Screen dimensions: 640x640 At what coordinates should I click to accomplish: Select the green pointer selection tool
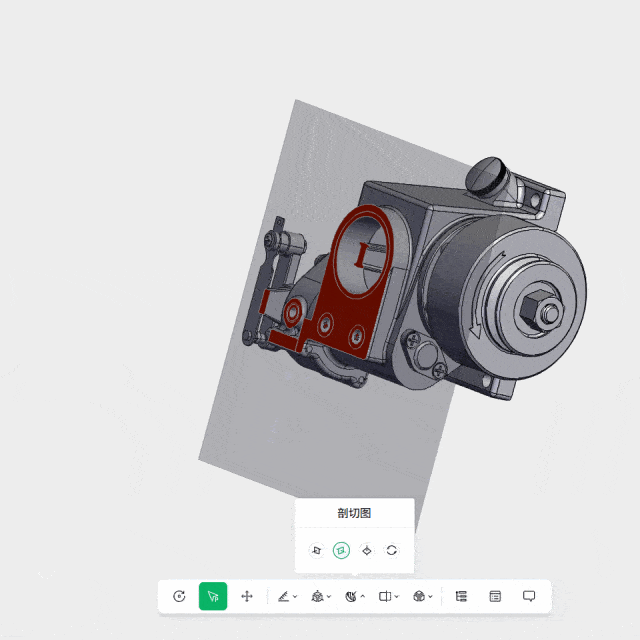pos(213,596)
